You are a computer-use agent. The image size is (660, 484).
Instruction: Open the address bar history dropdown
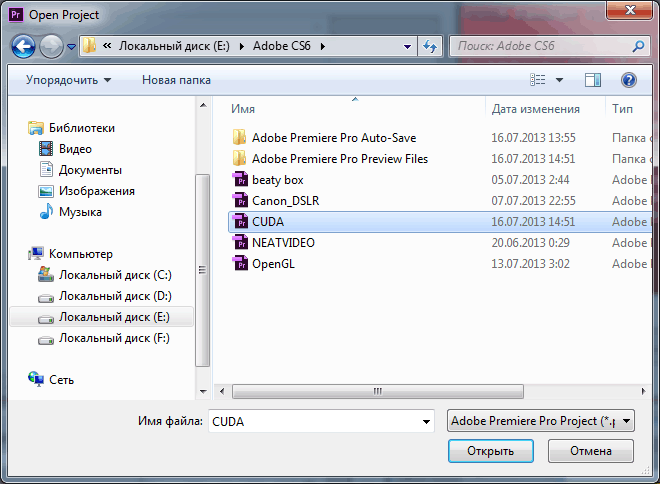click(407, 46)
